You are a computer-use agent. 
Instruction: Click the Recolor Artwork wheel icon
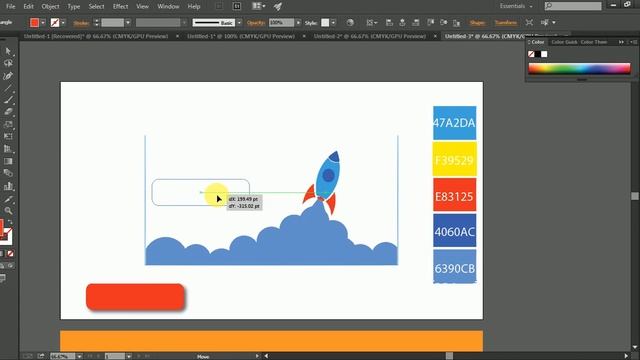tap(350, 23)
